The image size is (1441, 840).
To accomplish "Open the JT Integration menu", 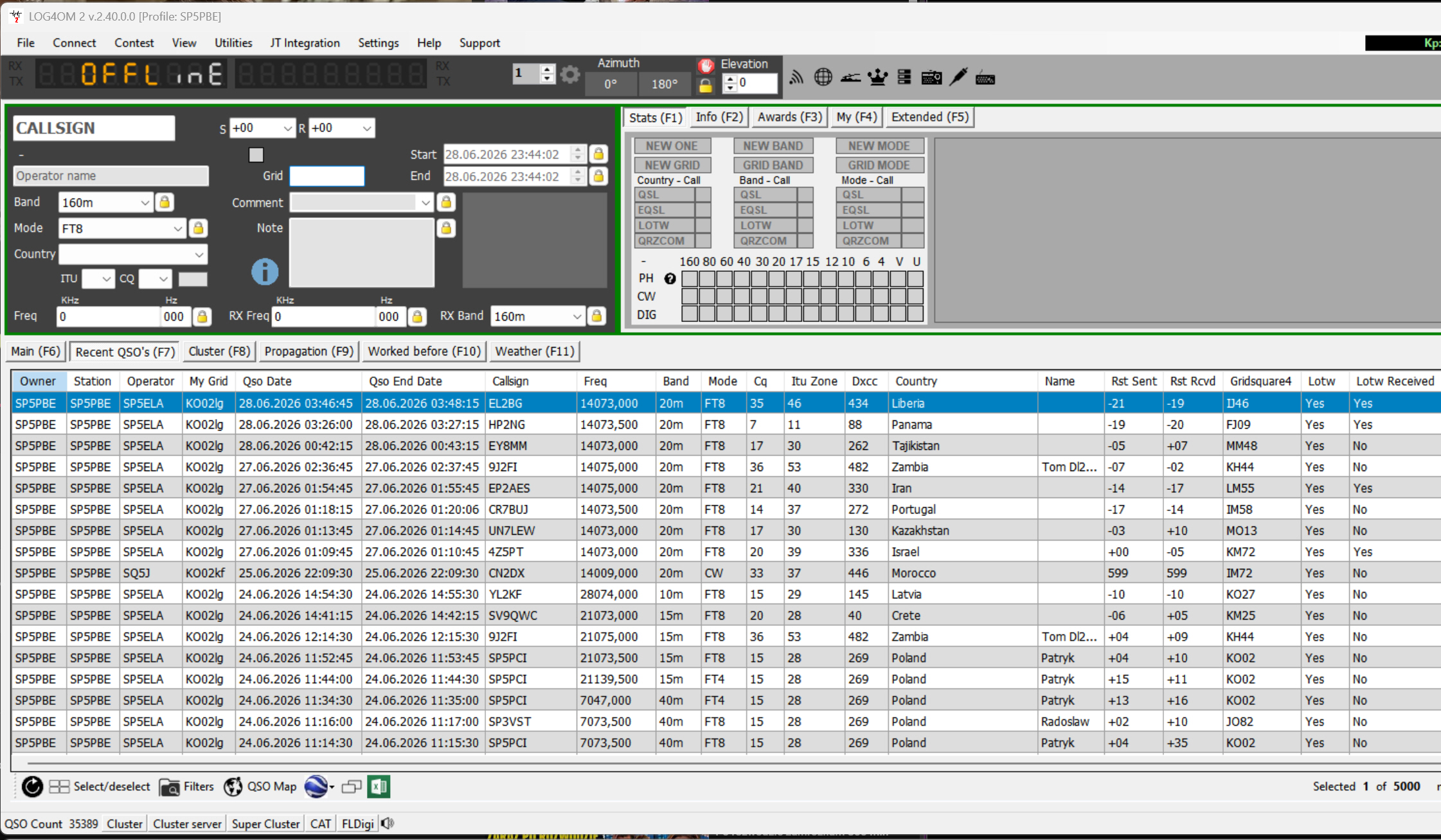I will click(x=305, y=43).
